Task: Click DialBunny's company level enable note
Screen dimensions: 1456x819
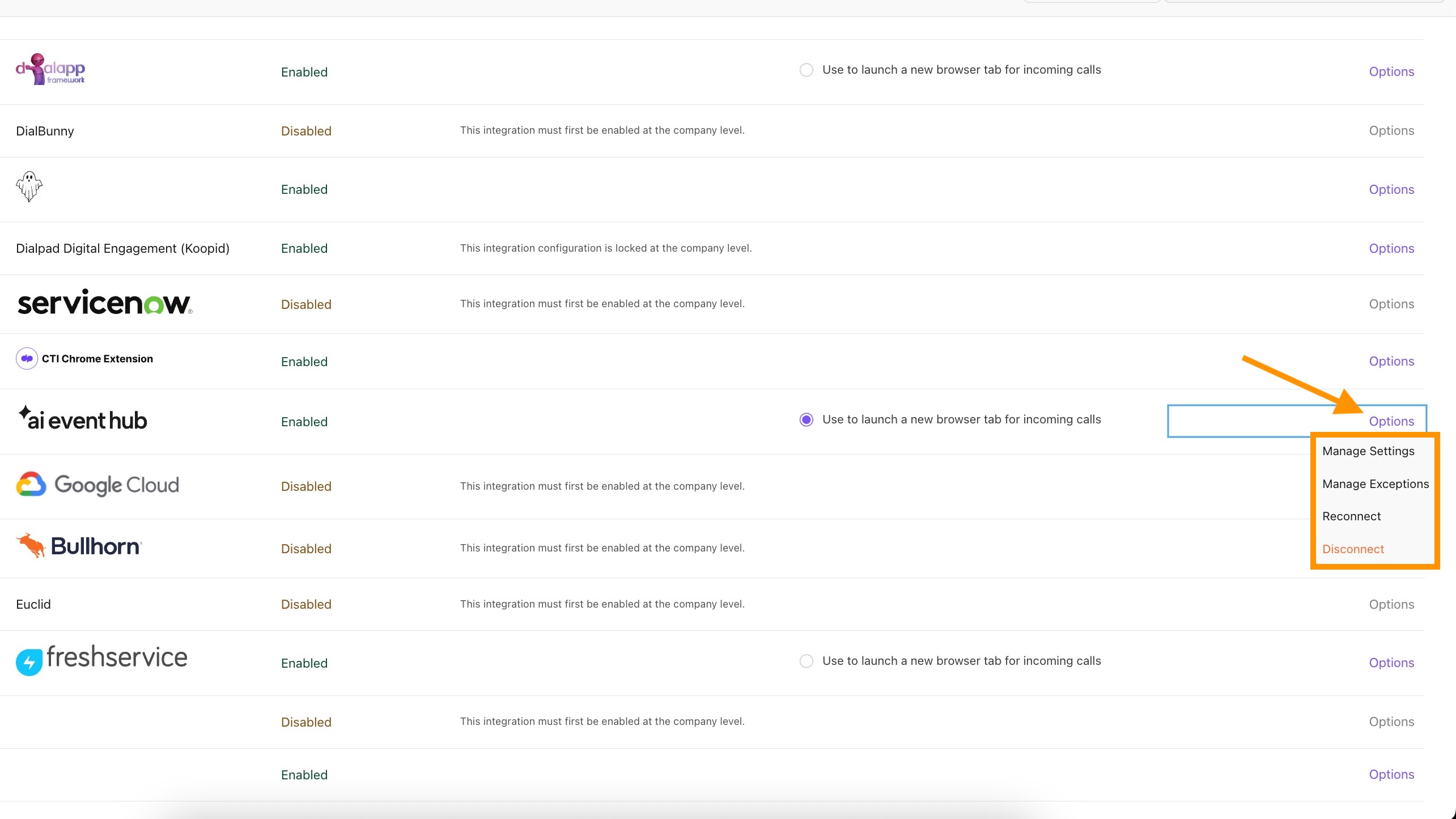Action: pos(602,130)
